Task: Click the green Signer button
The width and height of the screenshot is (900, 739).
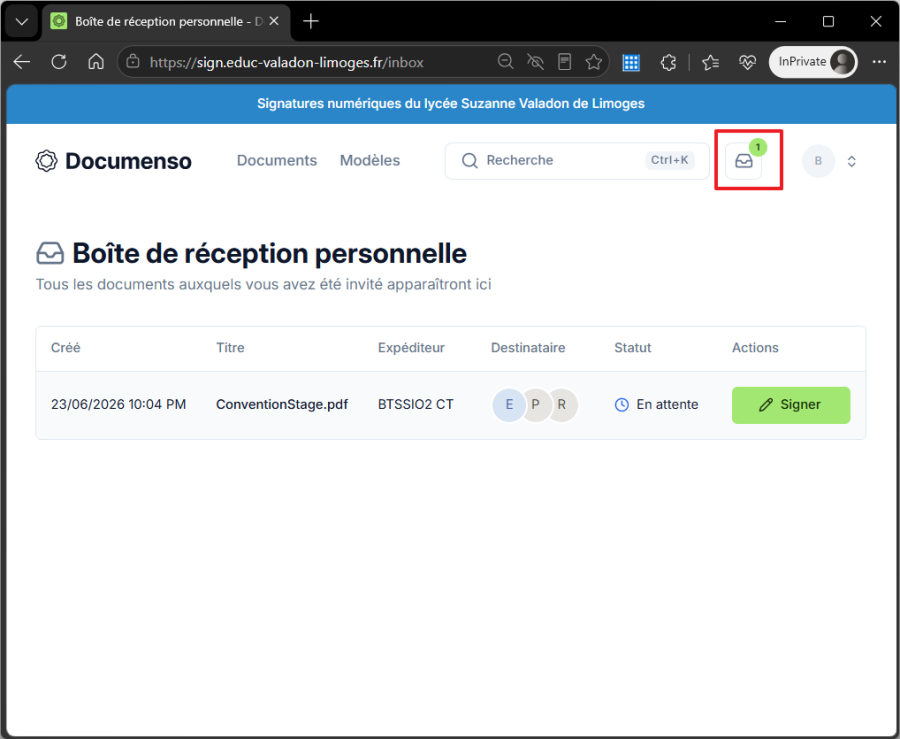Action: pos(791,405)
